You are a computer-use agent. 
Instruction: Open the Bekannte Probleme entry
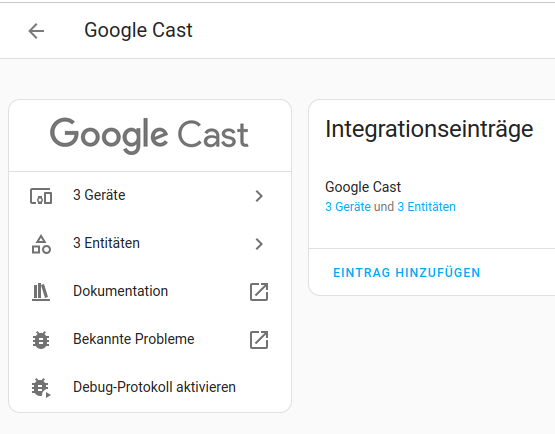pyautogui.click(x=150, y=340)
